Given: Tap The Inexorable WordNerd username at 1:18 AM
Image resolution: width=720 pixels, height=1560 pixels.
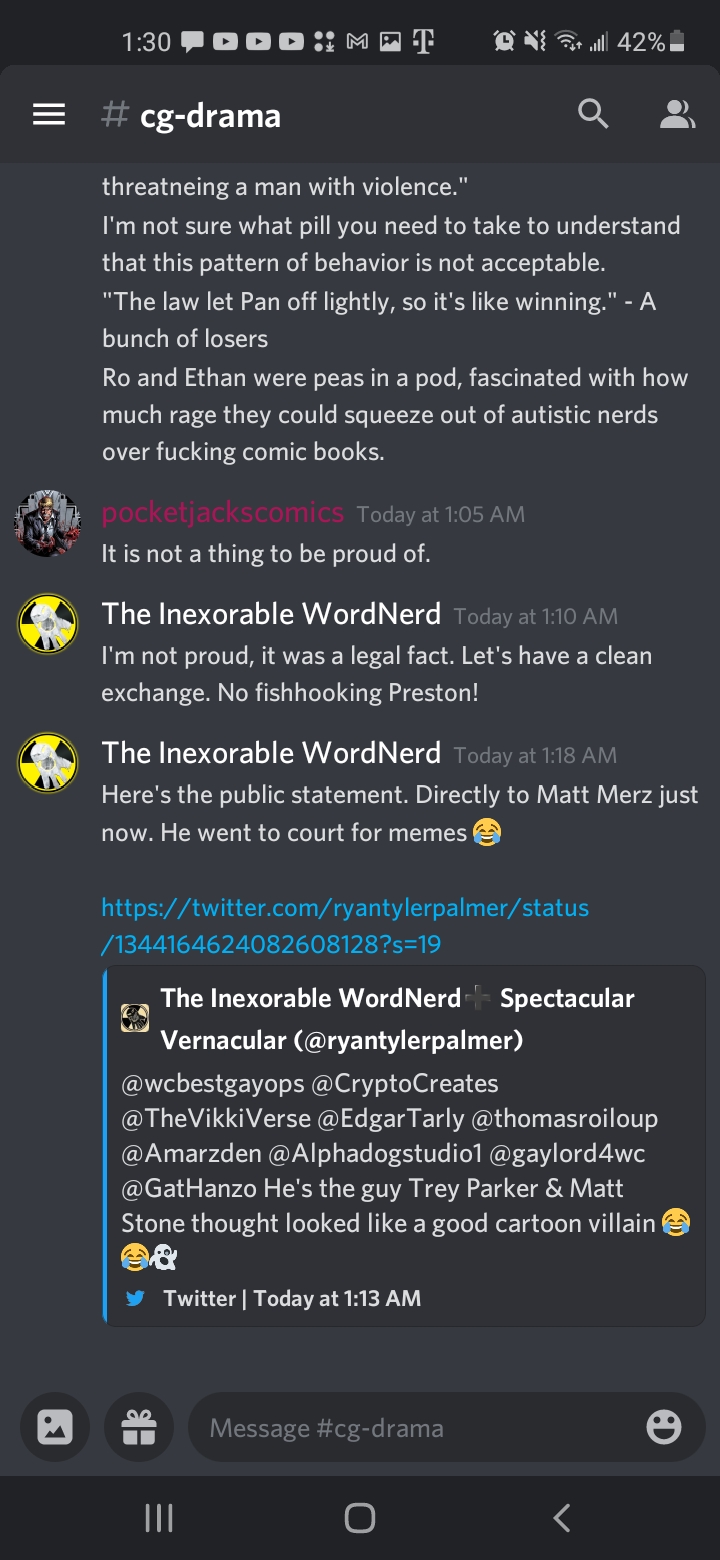Looking at the screenshot, I should [x=271, y=752].
